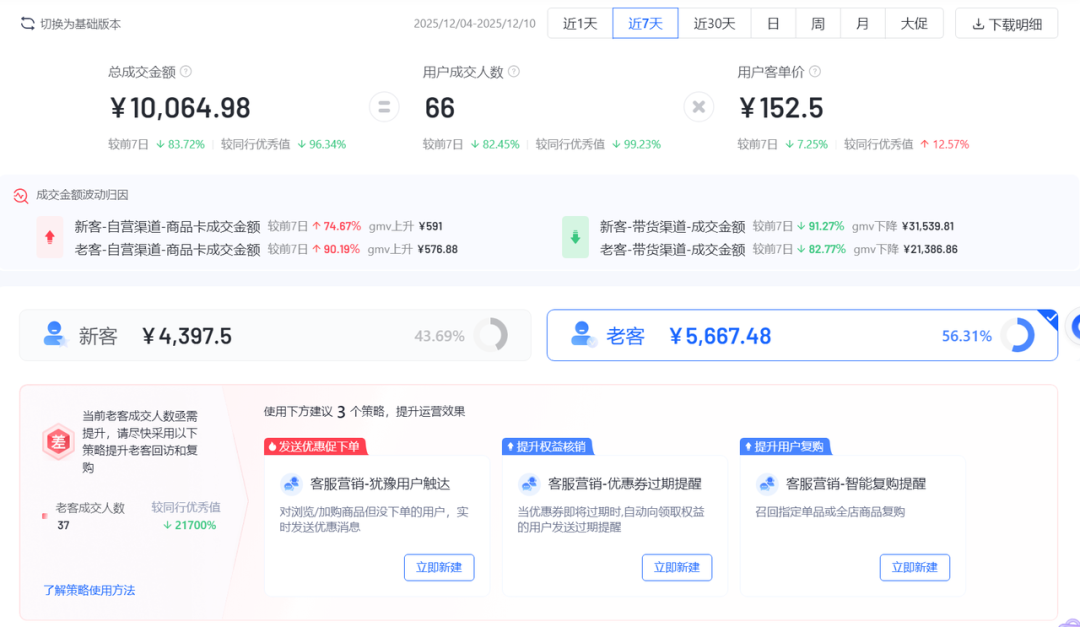Click 切换为基础版本 link
The height and width of the screenshot is (627, 1080).
80,24
